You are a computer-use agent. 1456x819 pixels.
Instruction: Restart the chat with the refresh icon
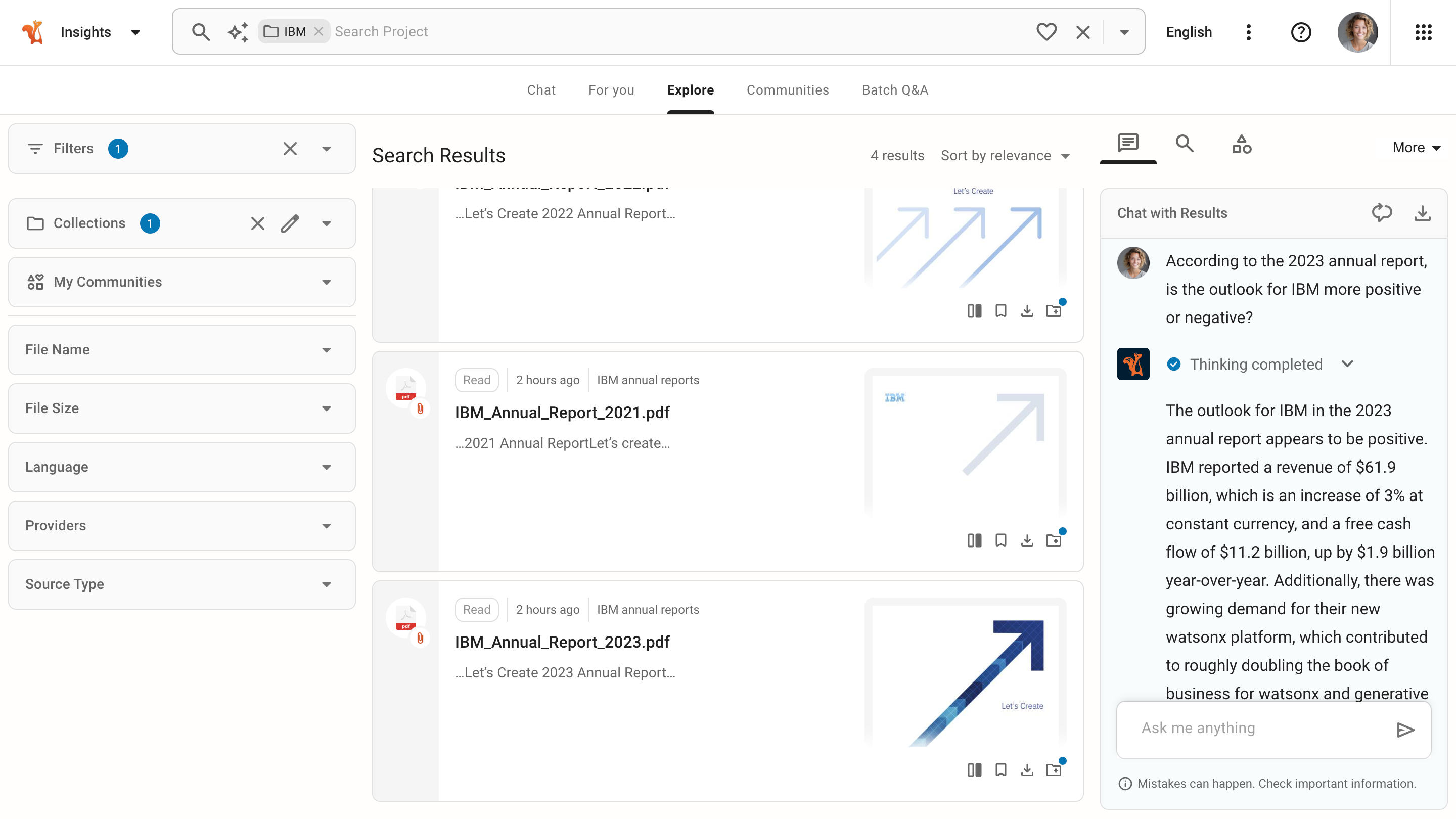pyautogui.click(x=1381, y=213)
